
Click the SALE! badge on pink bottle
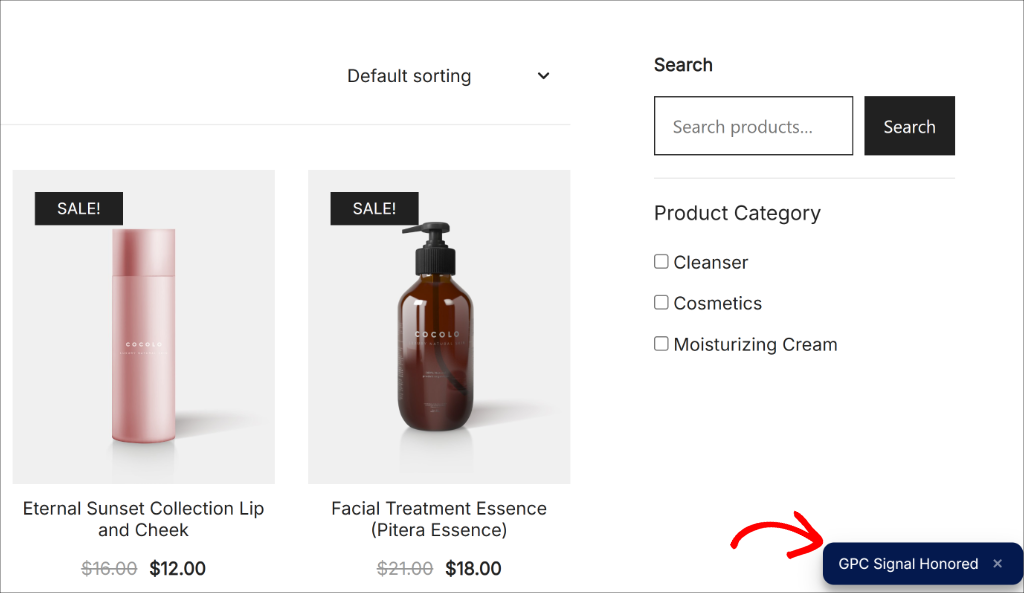pos(79,208)
